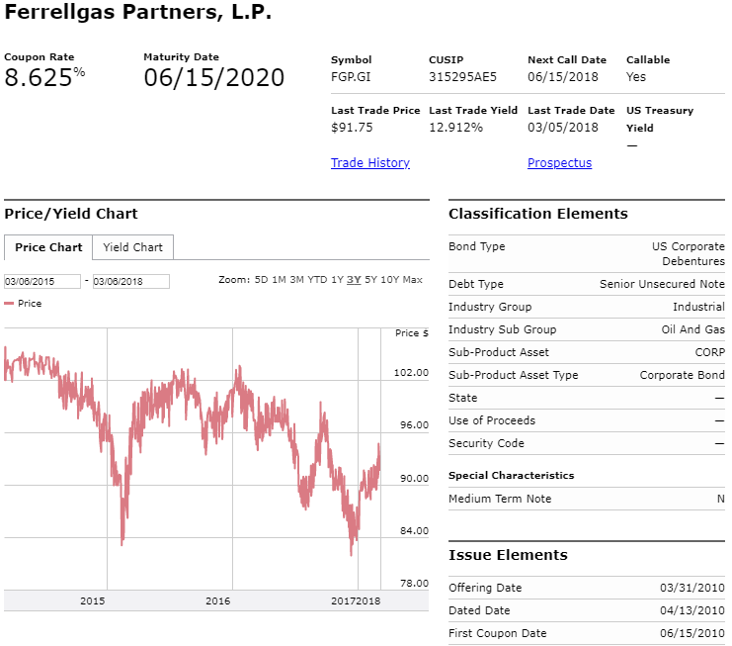Click the Dated Date 04/13/2010

(692, 611)
